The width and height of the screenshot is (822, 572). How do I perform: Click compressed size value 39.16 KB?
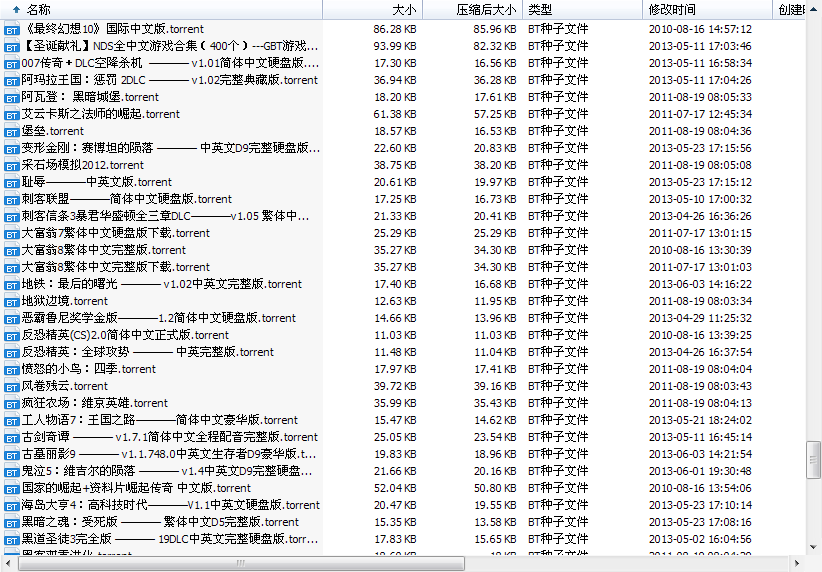point(495,386)
